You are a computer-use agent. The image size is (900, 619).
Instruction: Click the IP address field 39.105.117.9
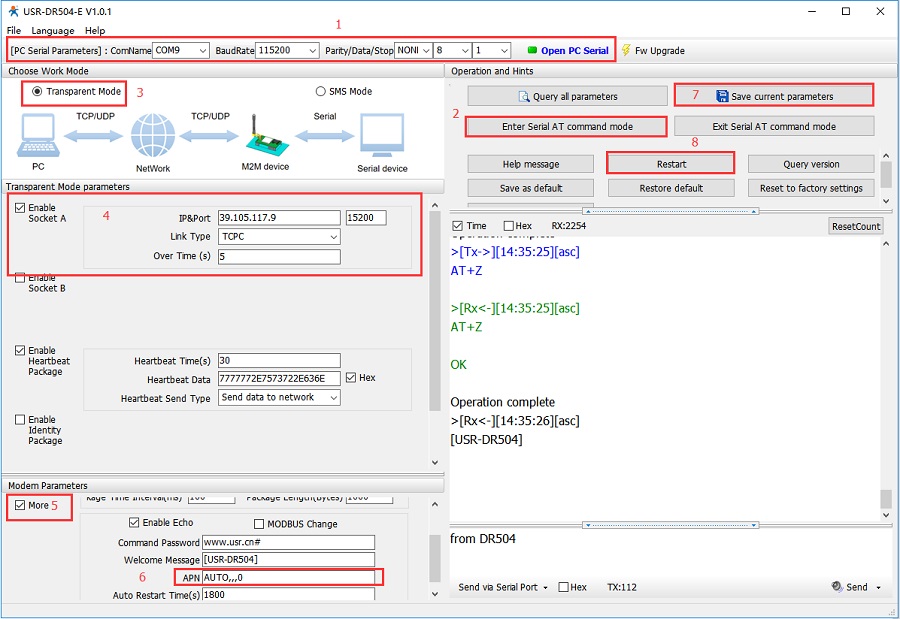coord(279,218)
